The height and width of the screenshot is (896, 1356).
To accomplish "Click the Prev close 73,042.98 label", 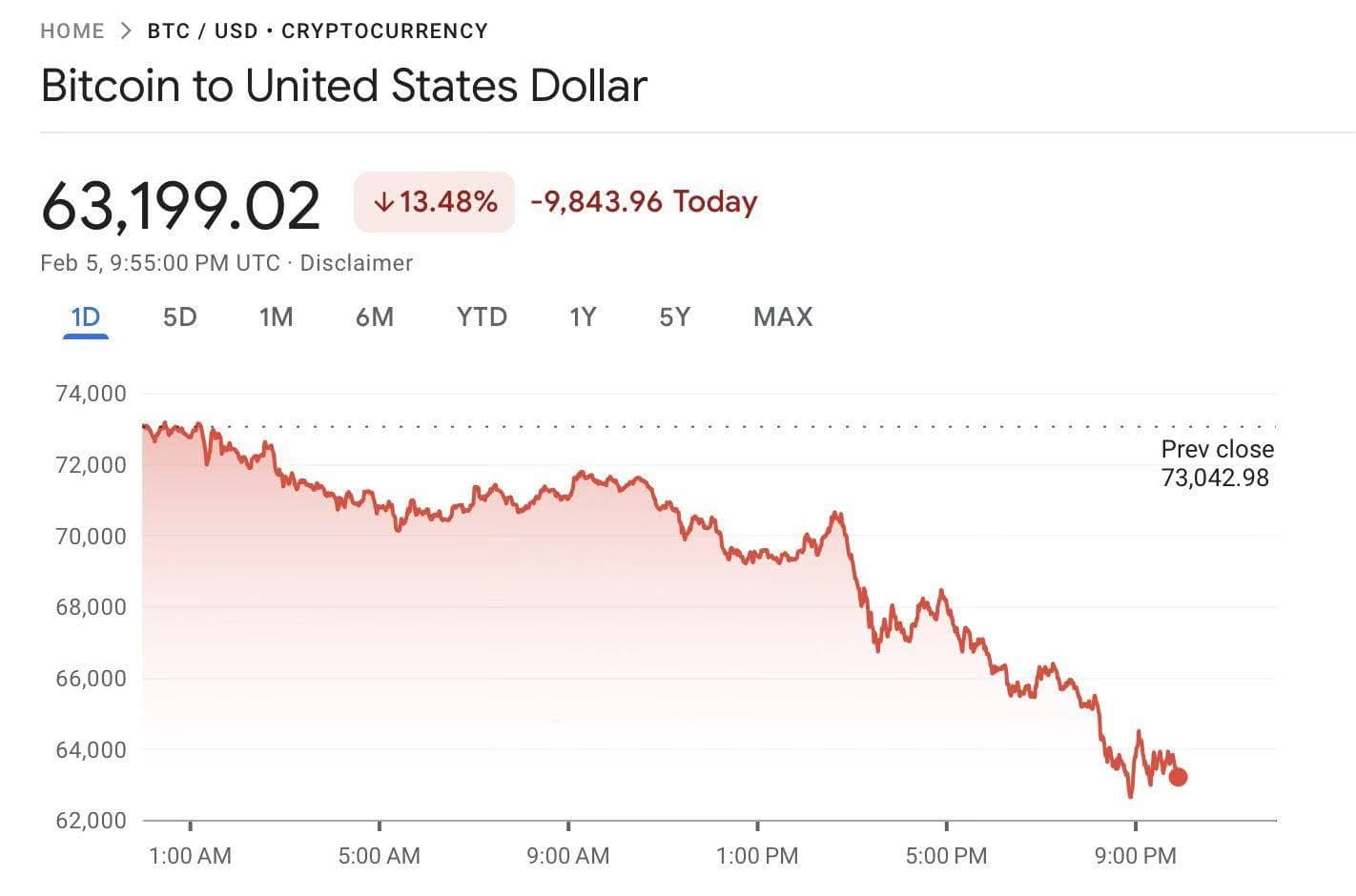I will (x=1216, y=463).
